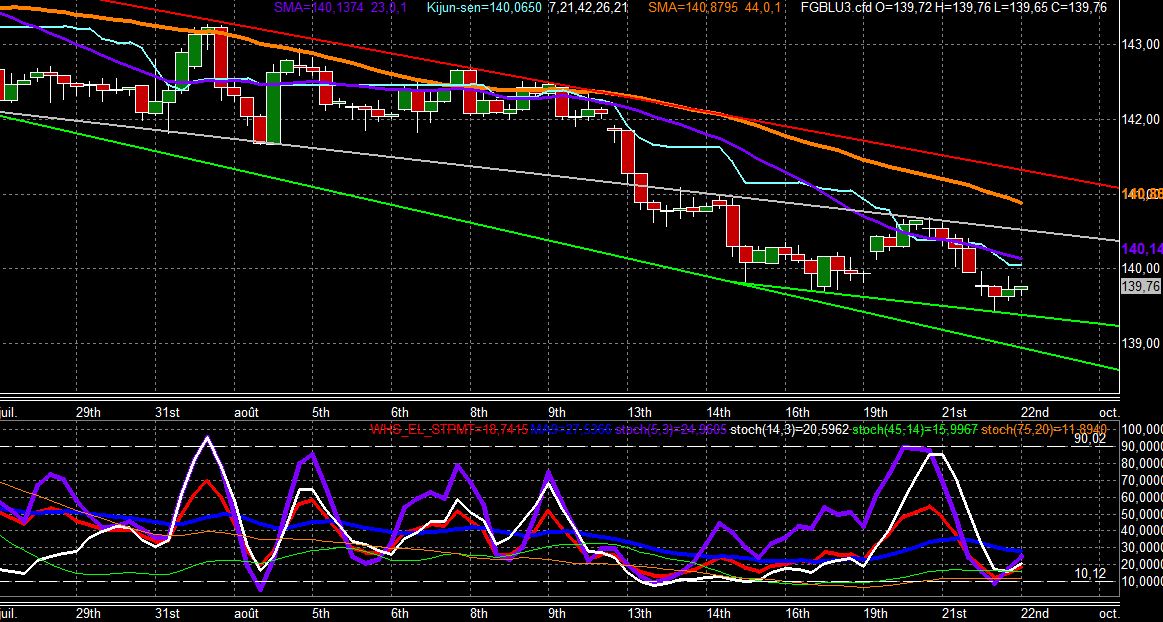Select the blue MA9 indicator label
Screen dimensions: 1163x622
[571, 429]
